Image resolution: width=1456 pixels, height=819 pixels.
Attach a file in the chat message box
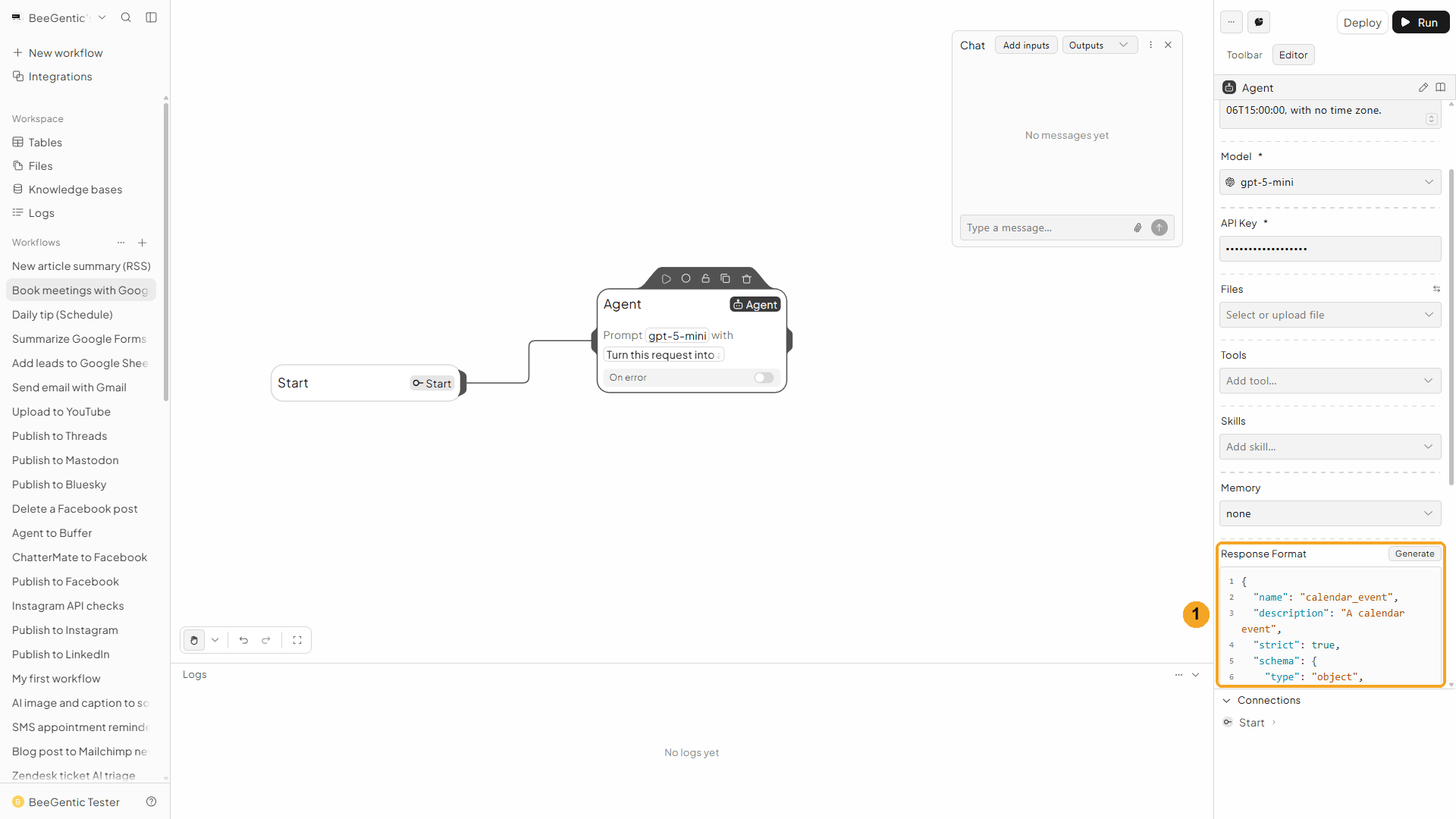coord(1137,227)
